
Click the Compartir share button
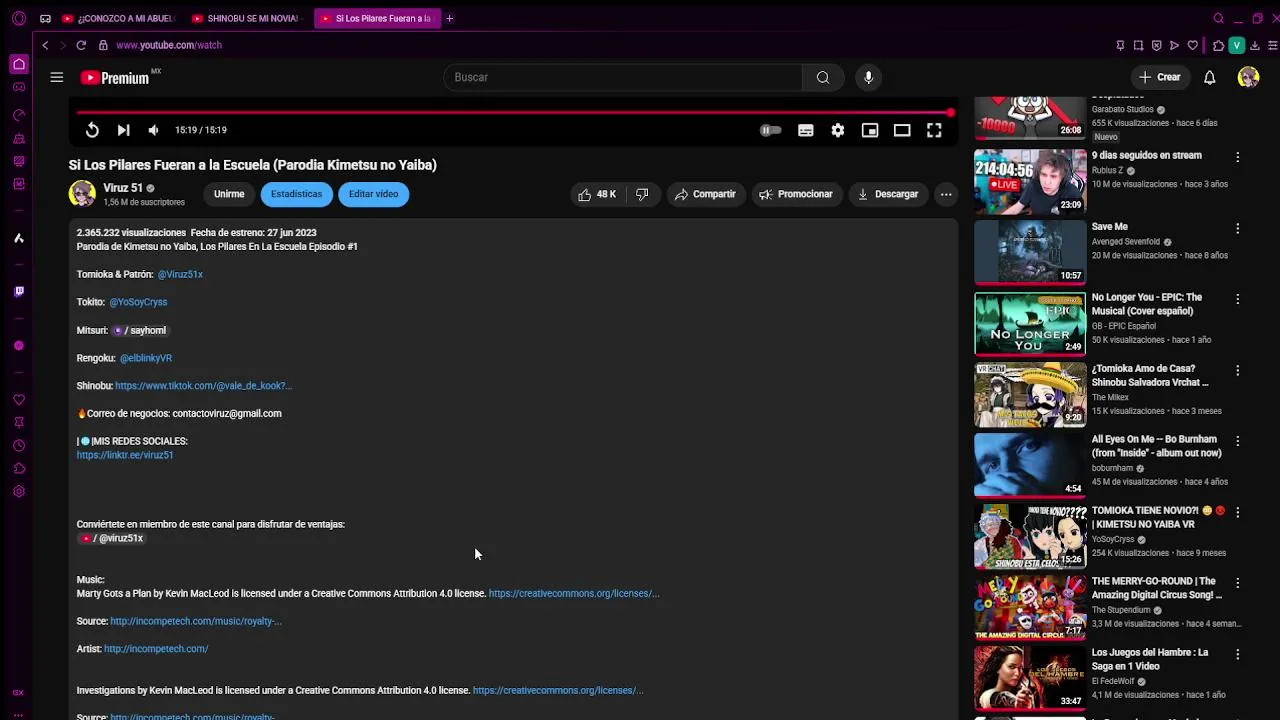pyautogui.click(x=705, y=194)
